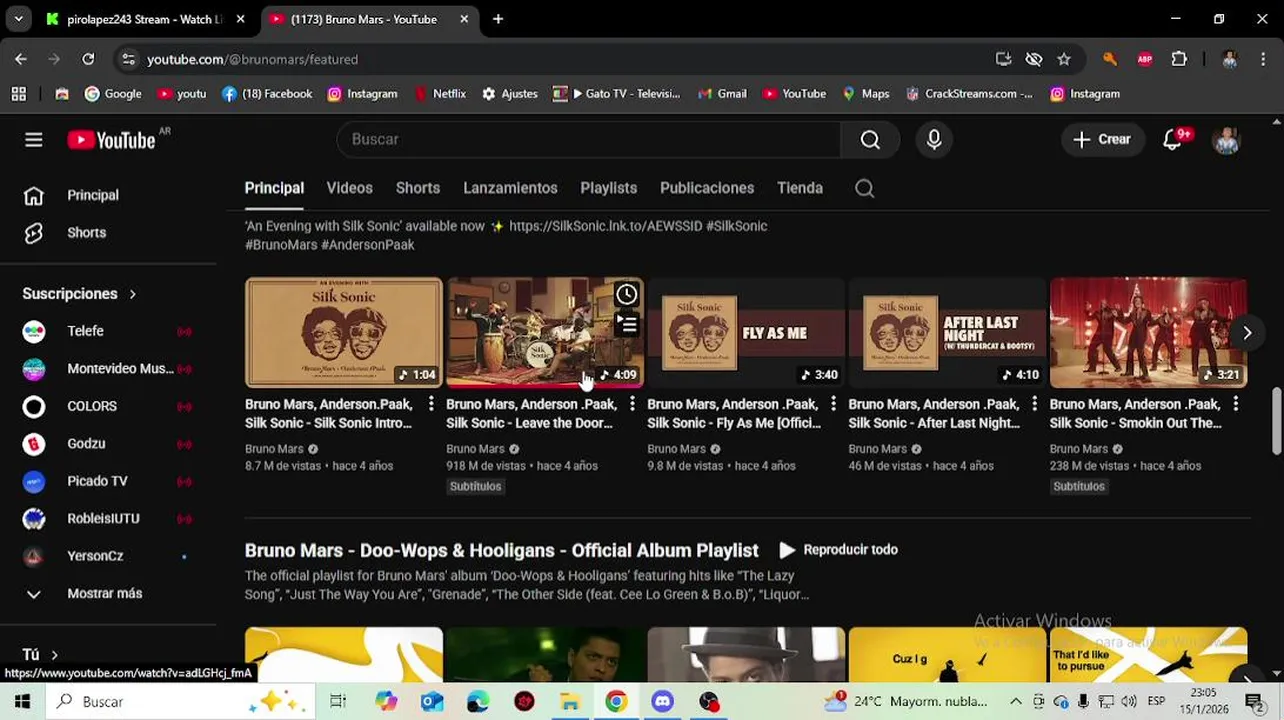1284x720 pixels.
Task: Open the Doo-Wops & Hooligans playlist title
Action: (x=502, y=551)
